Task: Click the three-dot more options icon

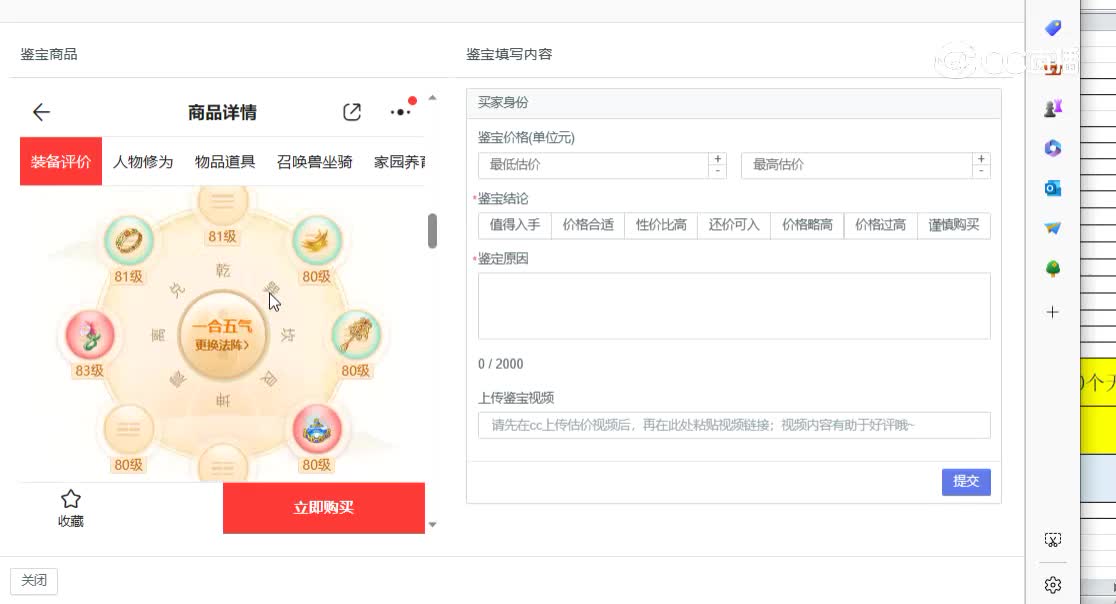Action: [x=399, y=113]
